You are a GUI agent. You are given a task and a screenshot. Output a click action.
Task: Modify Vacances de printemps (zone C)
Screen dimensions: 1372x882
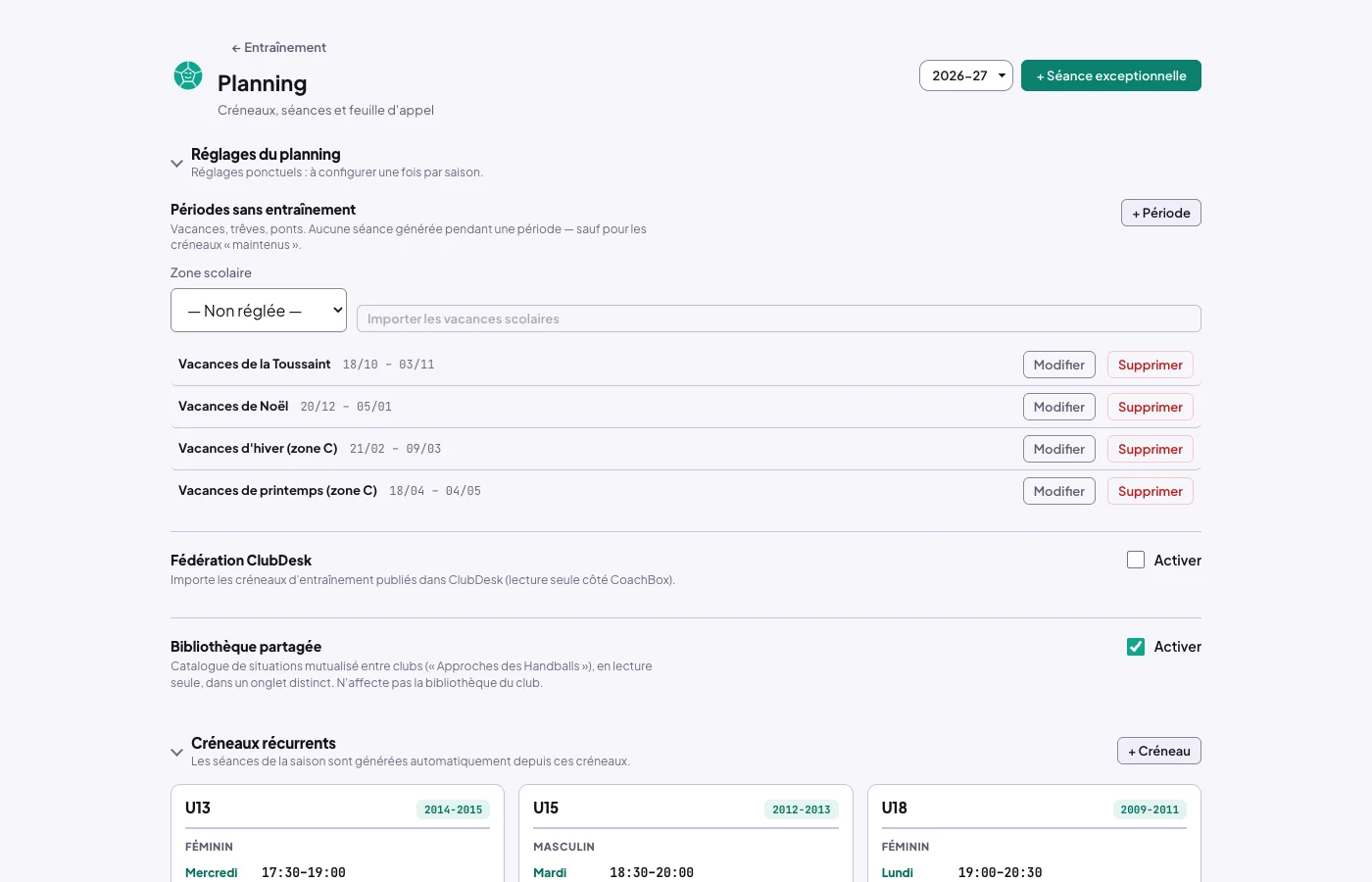[x=1059, y=491]
